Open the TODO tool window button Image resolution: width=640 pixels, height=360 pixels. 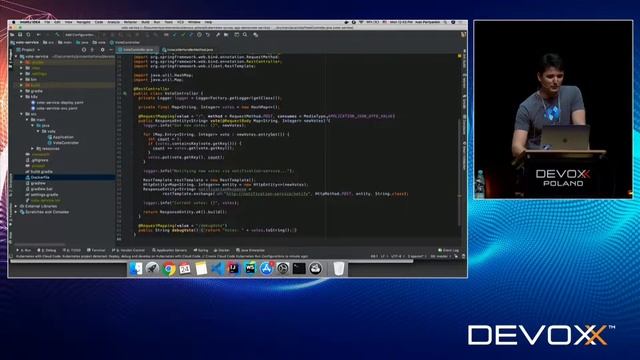click(x=72, y=250)
